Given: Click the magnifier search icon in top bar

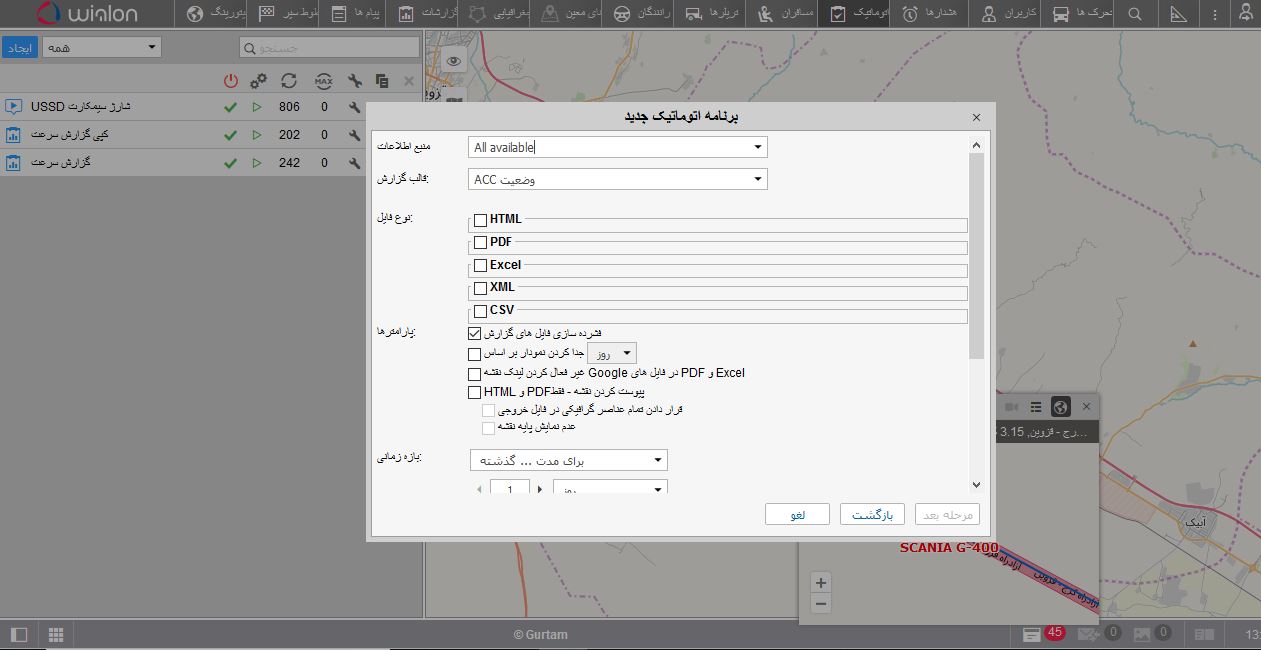Looking at the screenshot, I should pos(1134,14).
